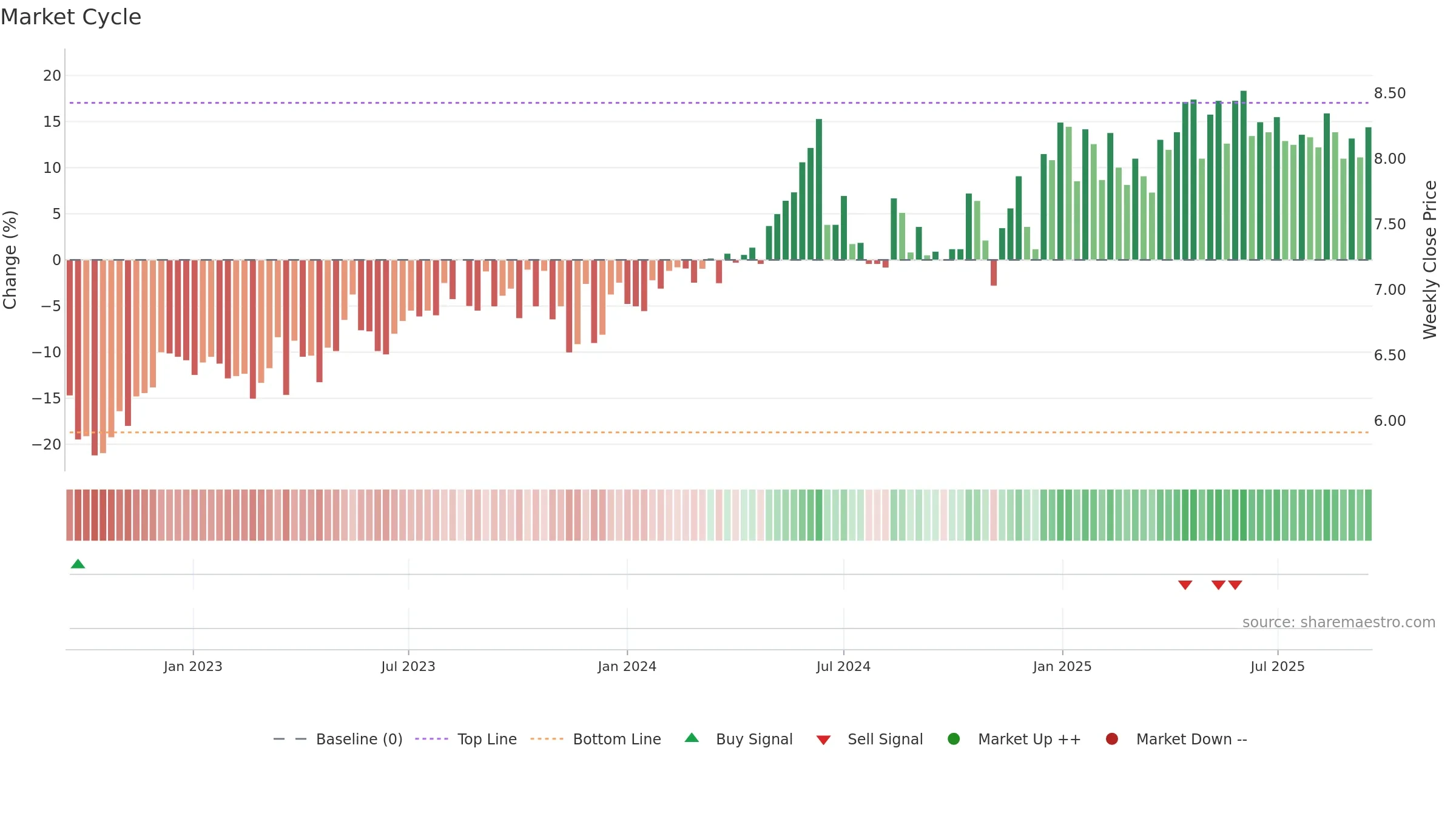The image size is (1456, 819).
Task: Click the Jul 2023 axis label
Action: point(408,666)
